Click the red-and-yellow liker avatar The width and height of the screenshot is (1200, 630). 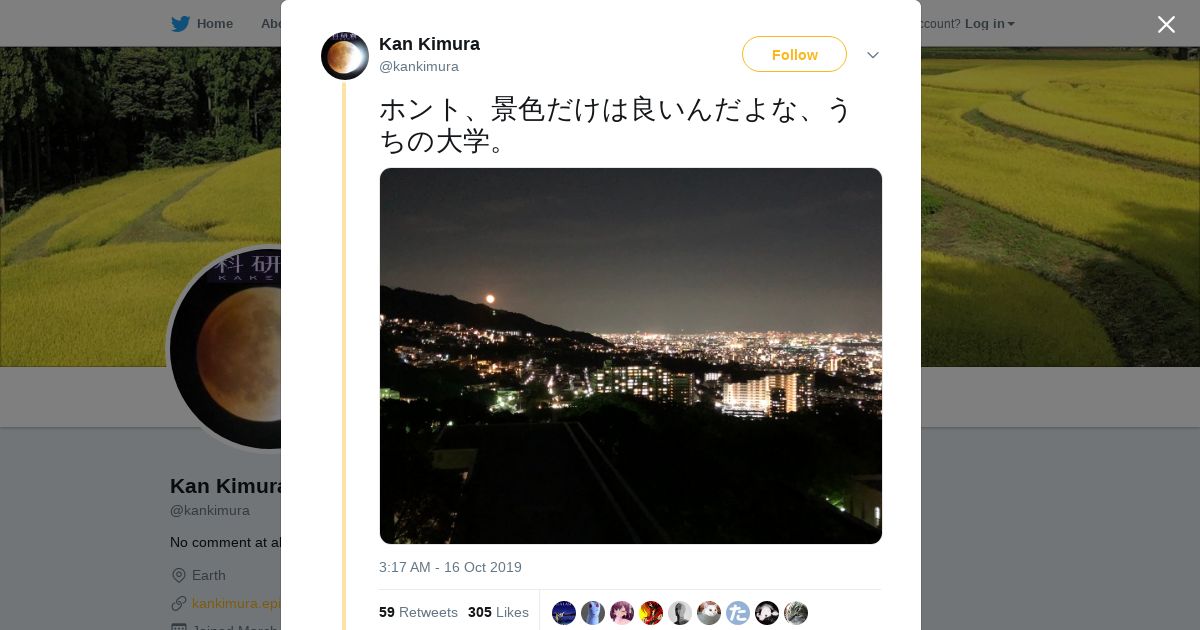[x=651, y=613]
